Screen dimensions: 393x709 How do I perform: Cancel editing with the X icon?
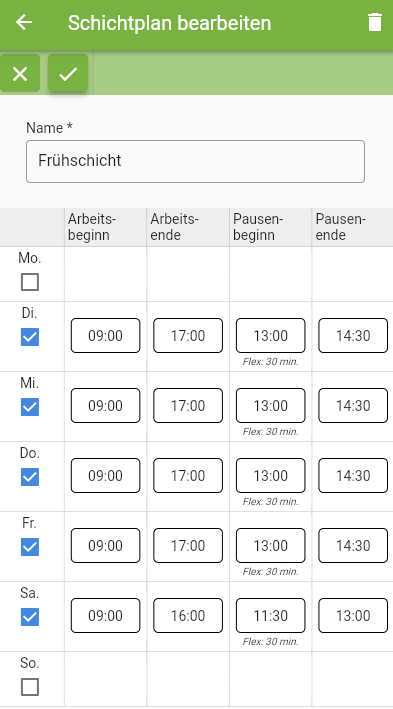point(20,73)
